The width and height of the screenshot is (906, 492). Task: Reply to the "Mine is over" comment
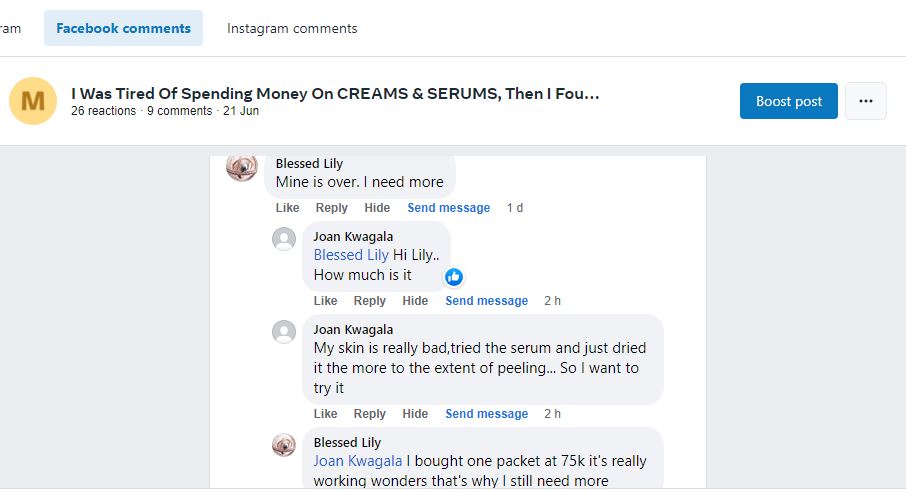point(331,208)
